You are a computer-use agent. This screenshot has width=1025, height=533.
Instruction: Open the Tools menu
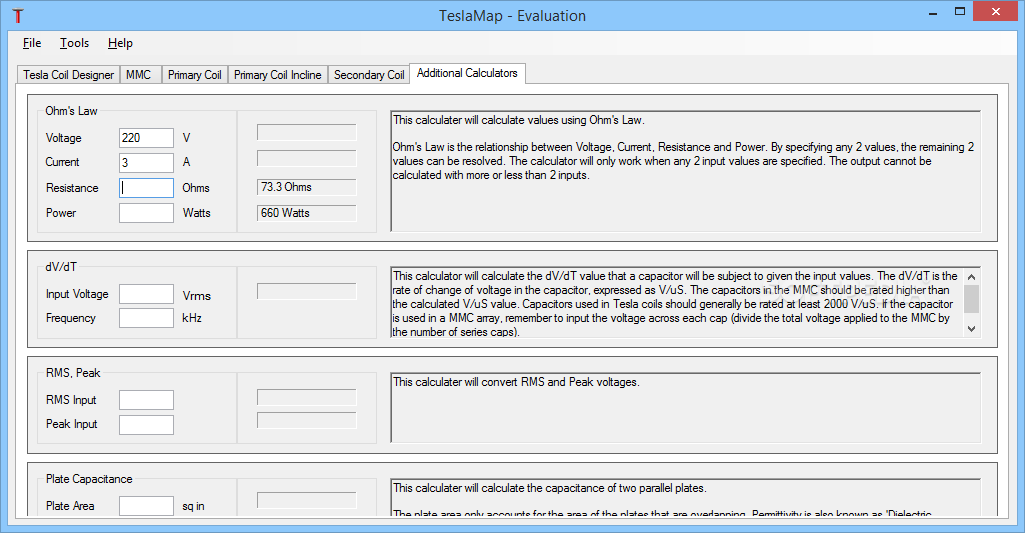pos(75,43)
